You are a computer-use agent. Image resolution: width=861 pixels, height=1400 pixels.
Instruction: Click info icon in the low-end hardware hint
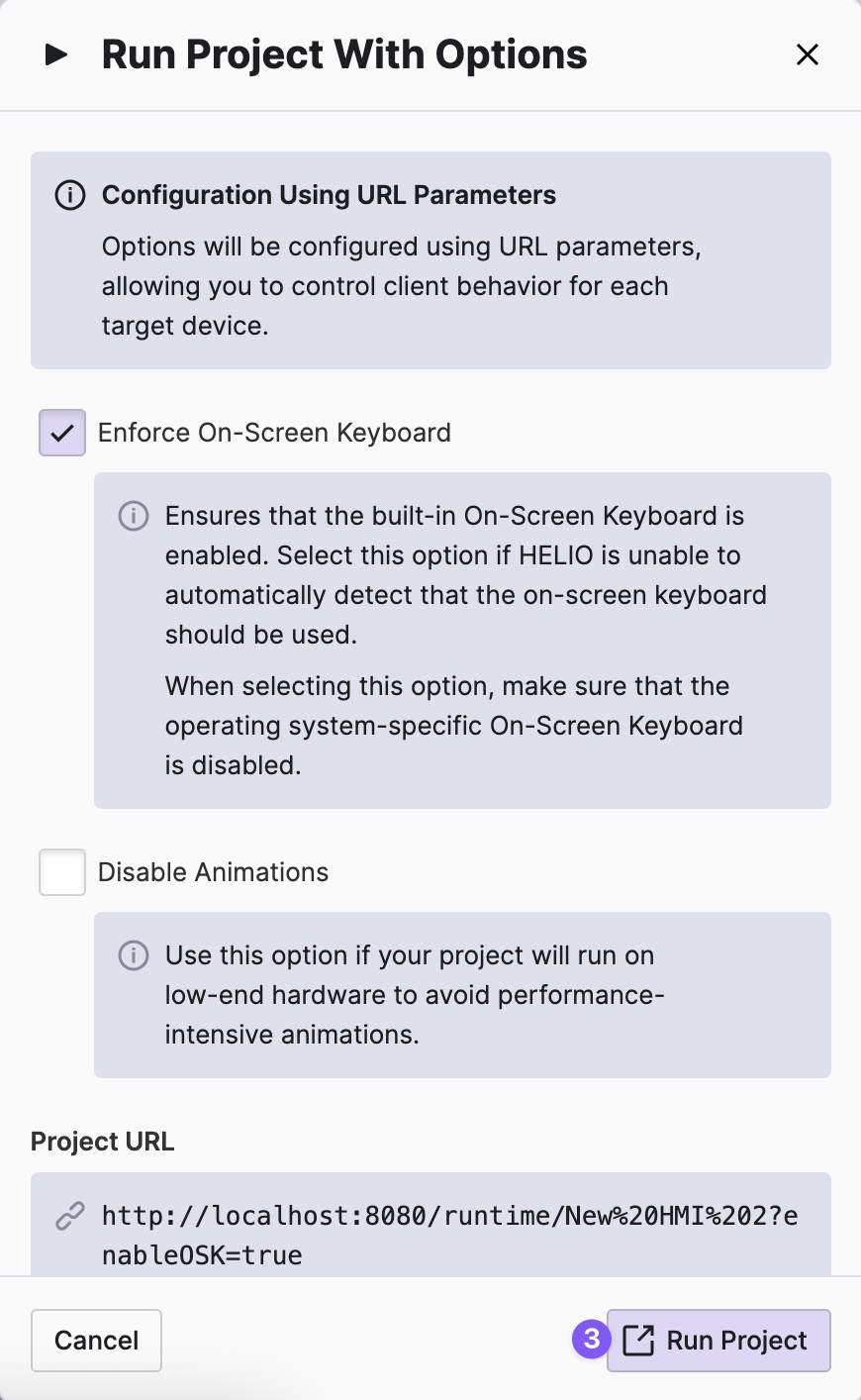point(134,955)
